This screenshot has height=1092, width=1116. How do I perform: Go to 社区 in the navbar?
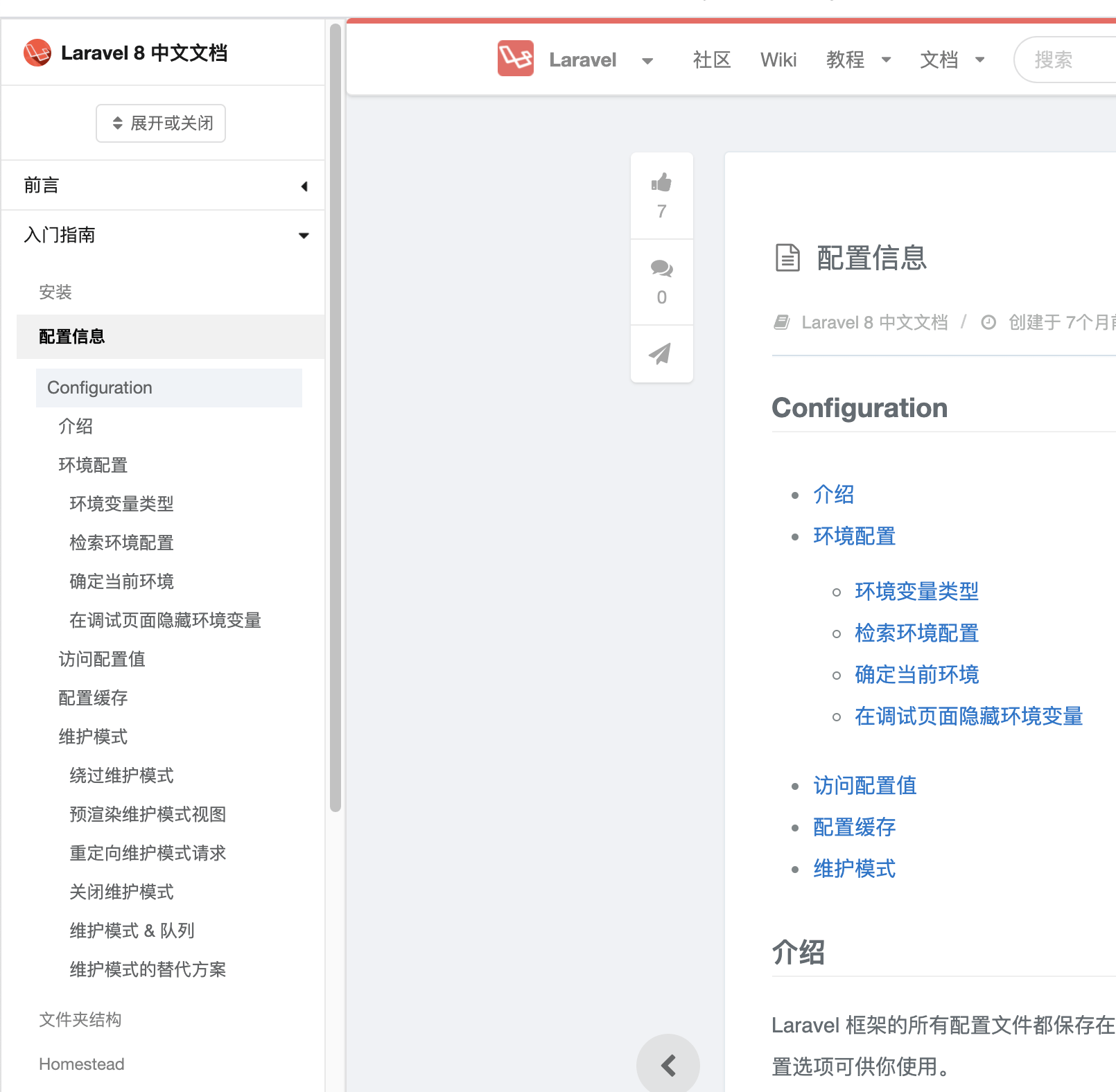click(x=712, y=60)
